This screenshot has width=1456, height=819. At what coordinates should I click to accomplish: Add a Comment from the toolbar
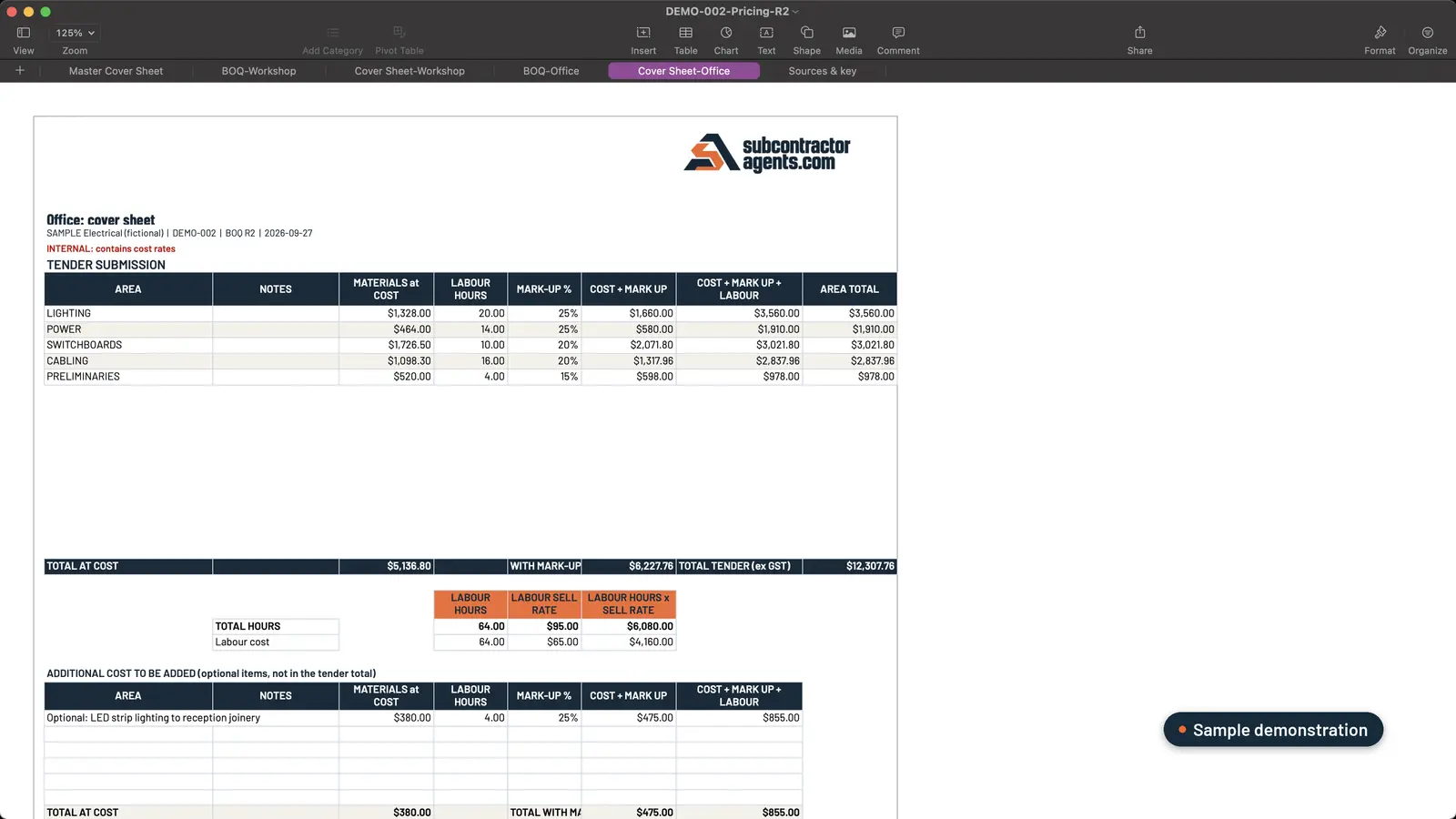[x=898, y=33]
